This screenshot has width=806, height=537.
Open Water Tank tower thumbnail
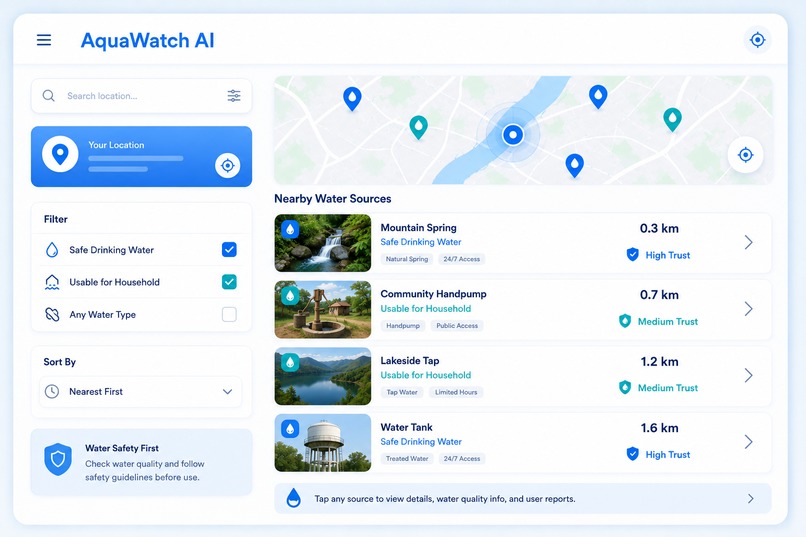point(323,442)
